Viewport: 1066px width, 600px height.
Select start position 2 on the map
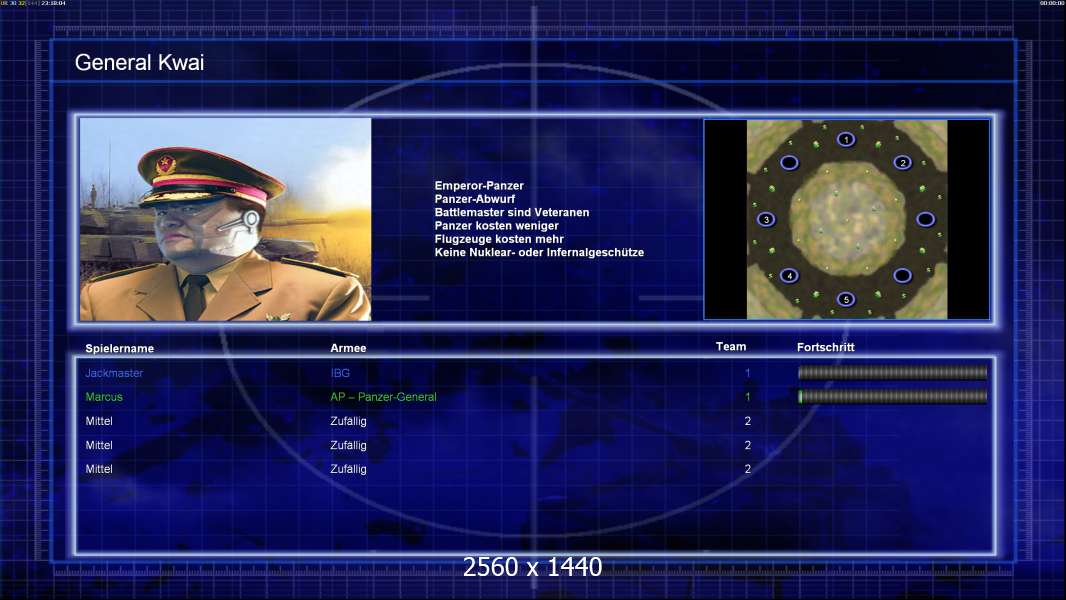[902, 162]
